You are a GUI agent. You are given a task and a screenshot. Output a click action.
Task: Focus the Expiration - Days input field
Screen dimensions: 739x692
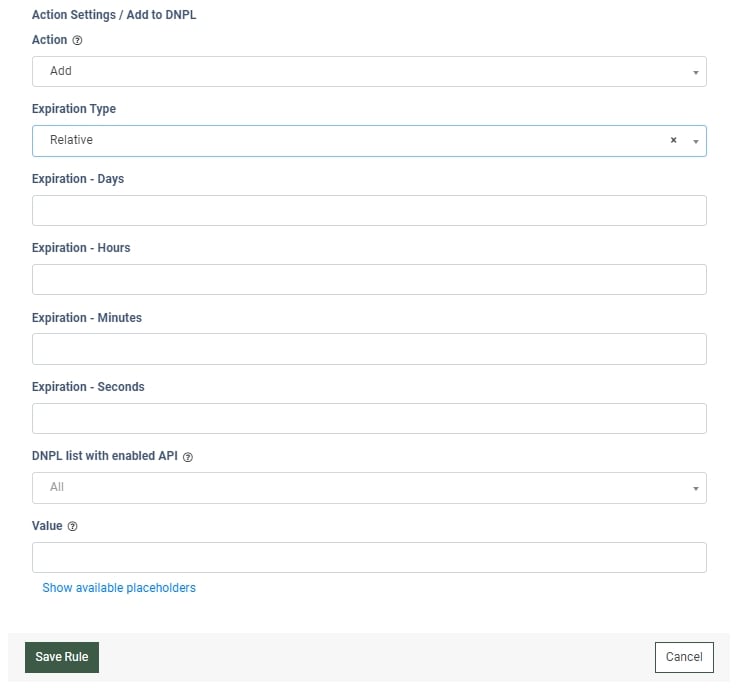point(369,210)
